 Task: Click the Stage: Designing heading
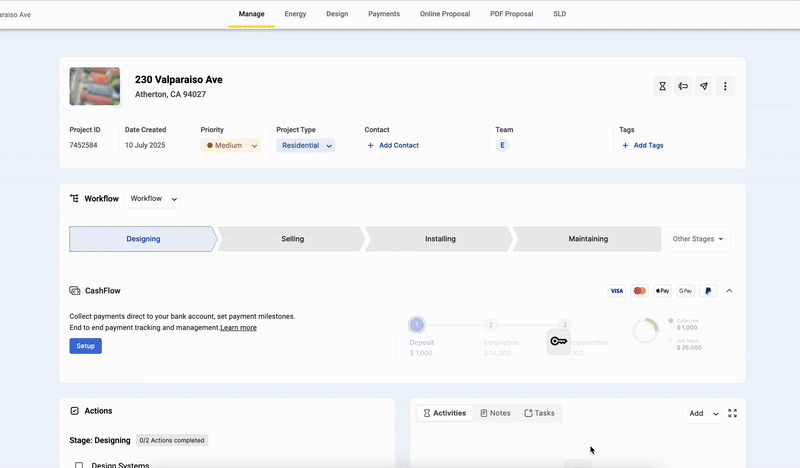pos(100,440)
